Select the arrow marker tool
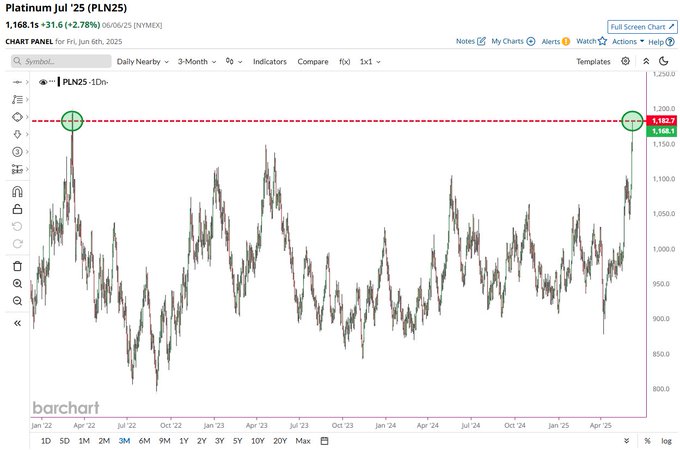The height and width of the screenshot is (450, 680). [17, 134]
